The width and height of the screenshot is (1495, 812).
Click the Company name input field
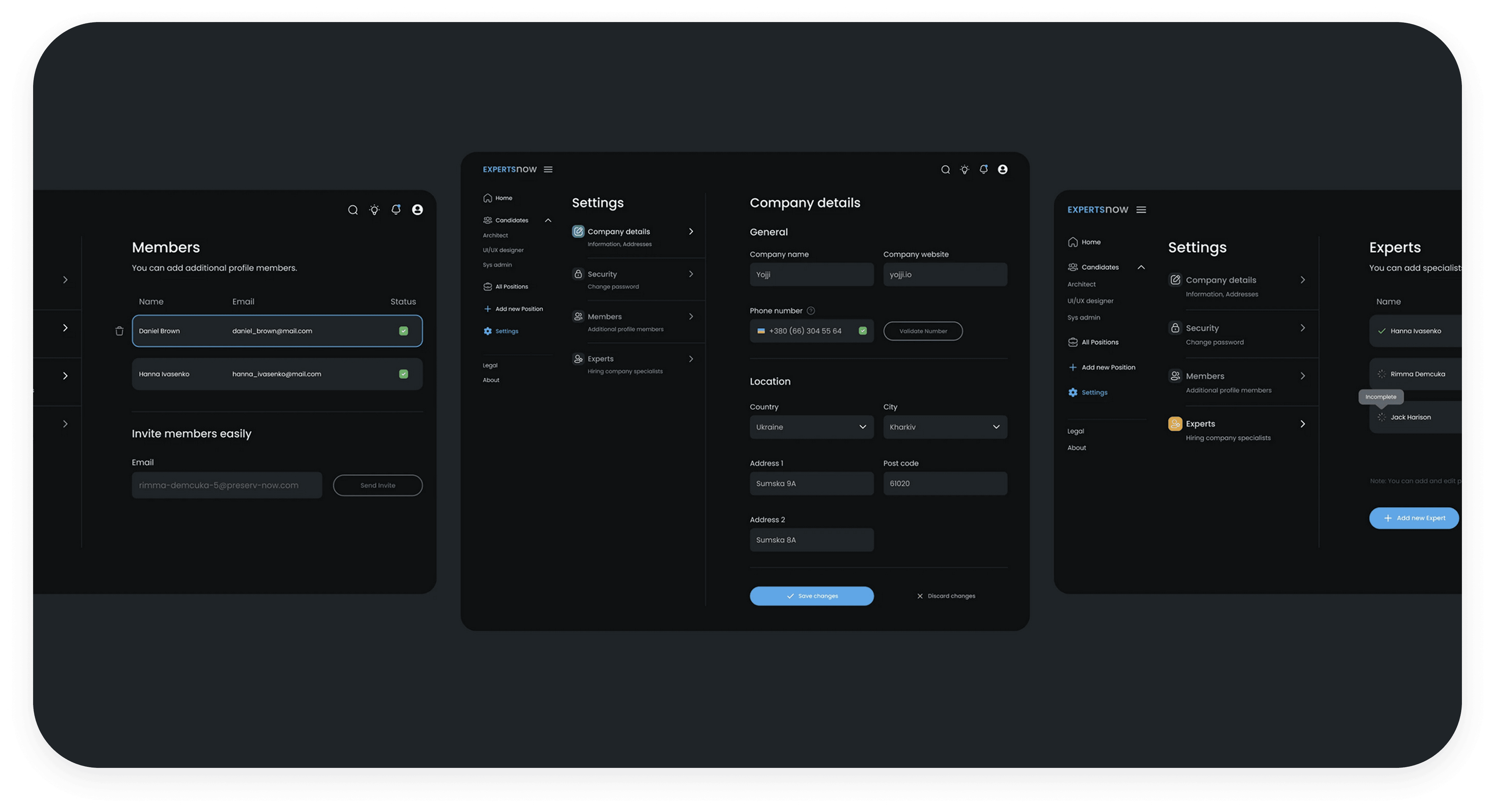pyautogui.click(x=811, y=274)
